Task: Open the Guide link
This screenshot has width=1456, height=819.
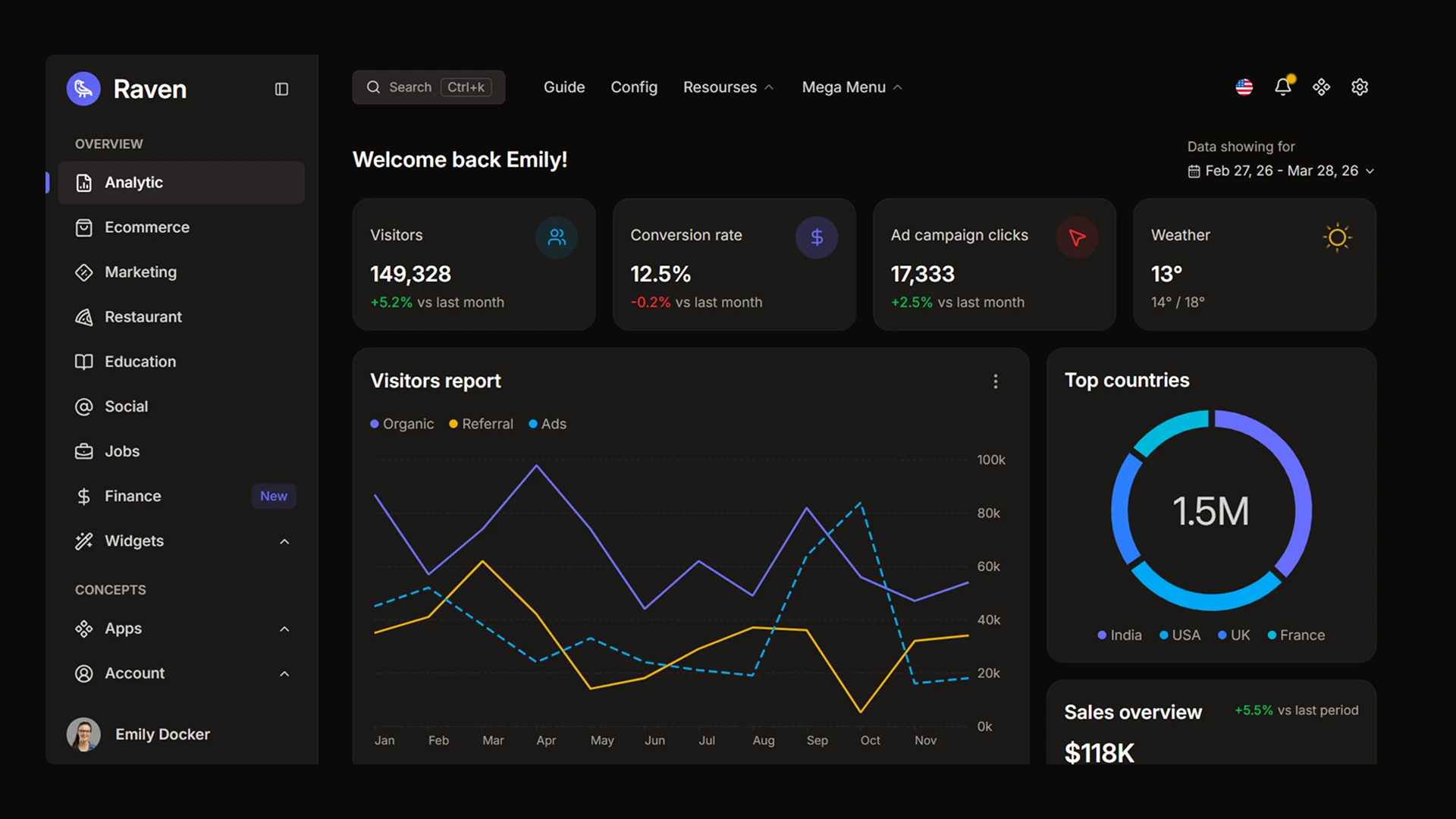Action: coord(564,87)
